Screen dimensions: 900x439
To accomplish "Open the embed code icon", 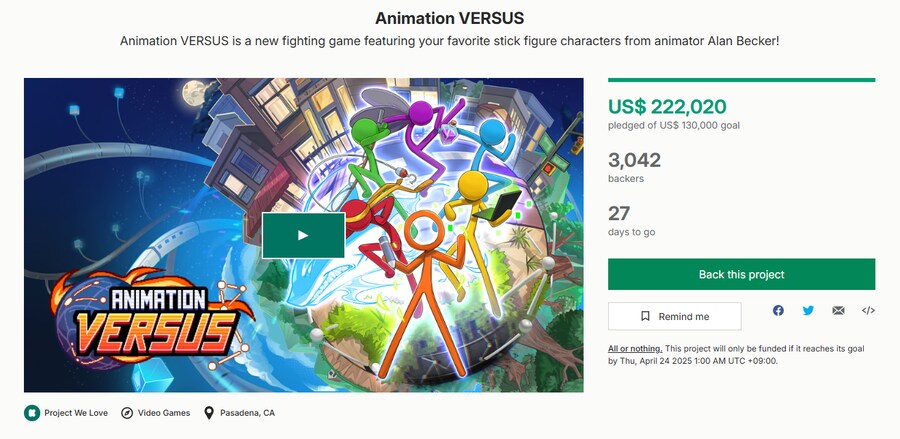I will pyautogui.click(x=868, y=311).
